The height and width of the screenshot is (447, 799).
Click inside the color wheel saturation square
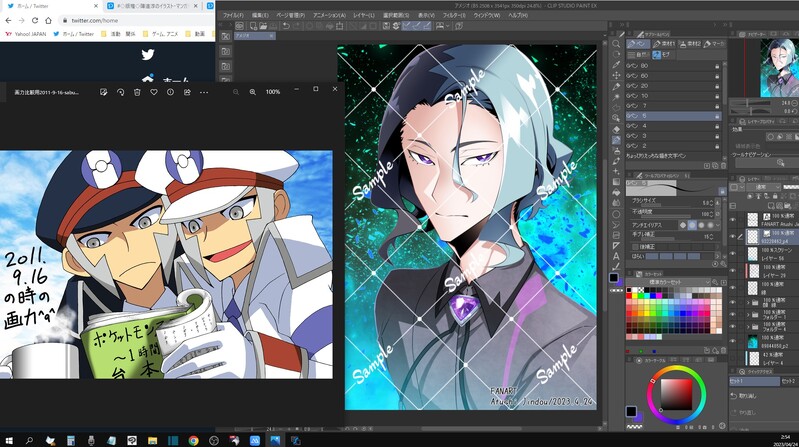(676, 393)
